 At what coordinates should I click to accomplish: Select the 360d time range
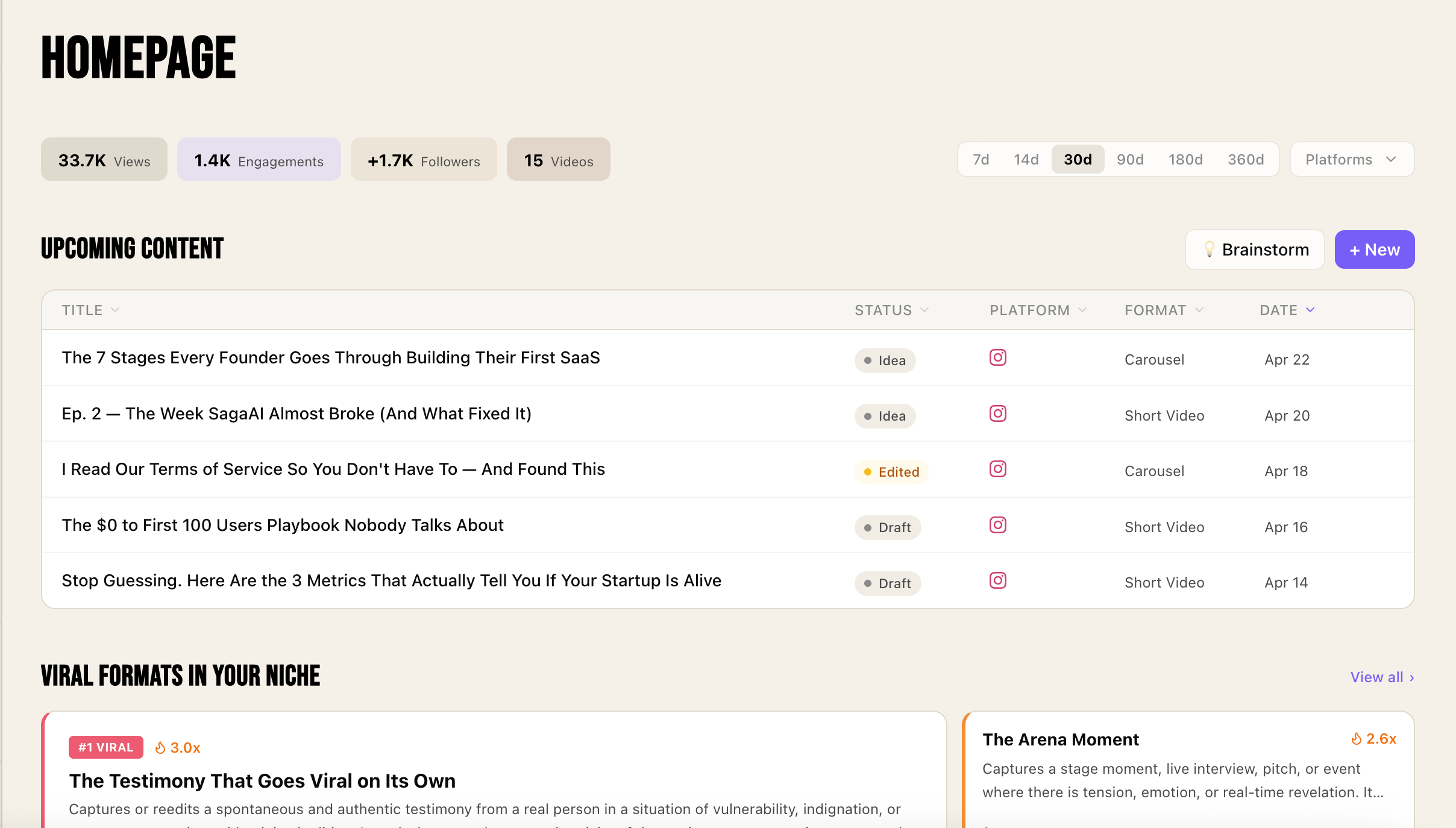coord(1246,160)
